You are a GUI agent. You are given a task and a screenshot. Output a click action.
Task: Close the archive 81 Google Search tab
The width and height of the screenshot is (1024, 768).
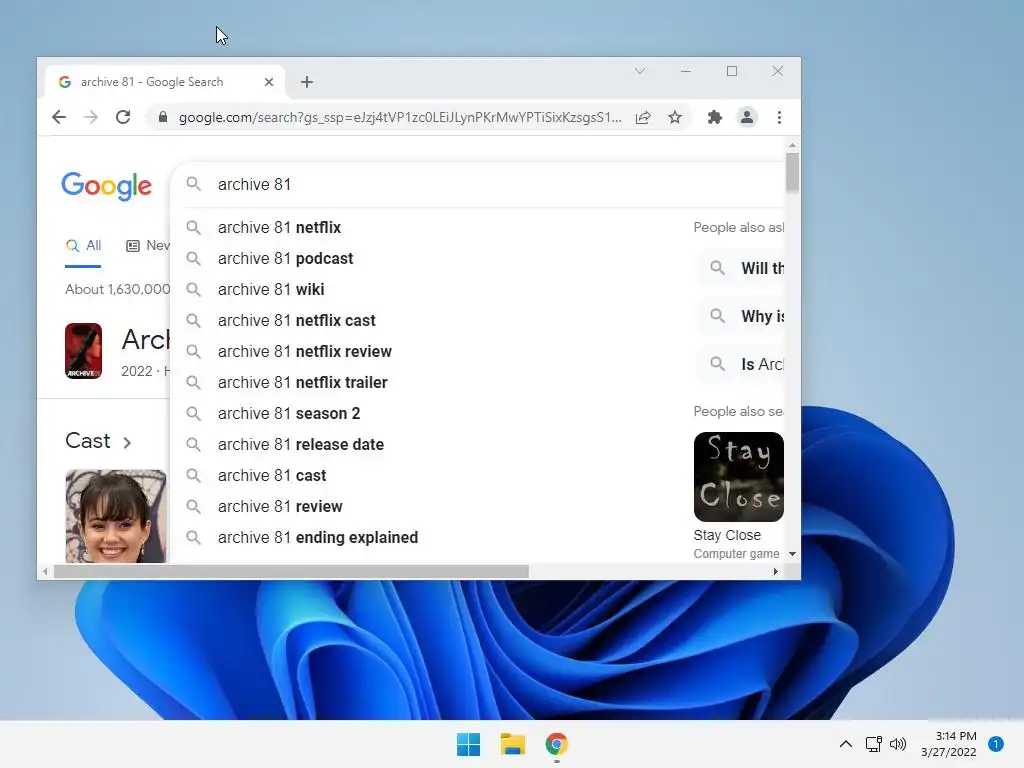pyautogui.click(x=269, y=82)
